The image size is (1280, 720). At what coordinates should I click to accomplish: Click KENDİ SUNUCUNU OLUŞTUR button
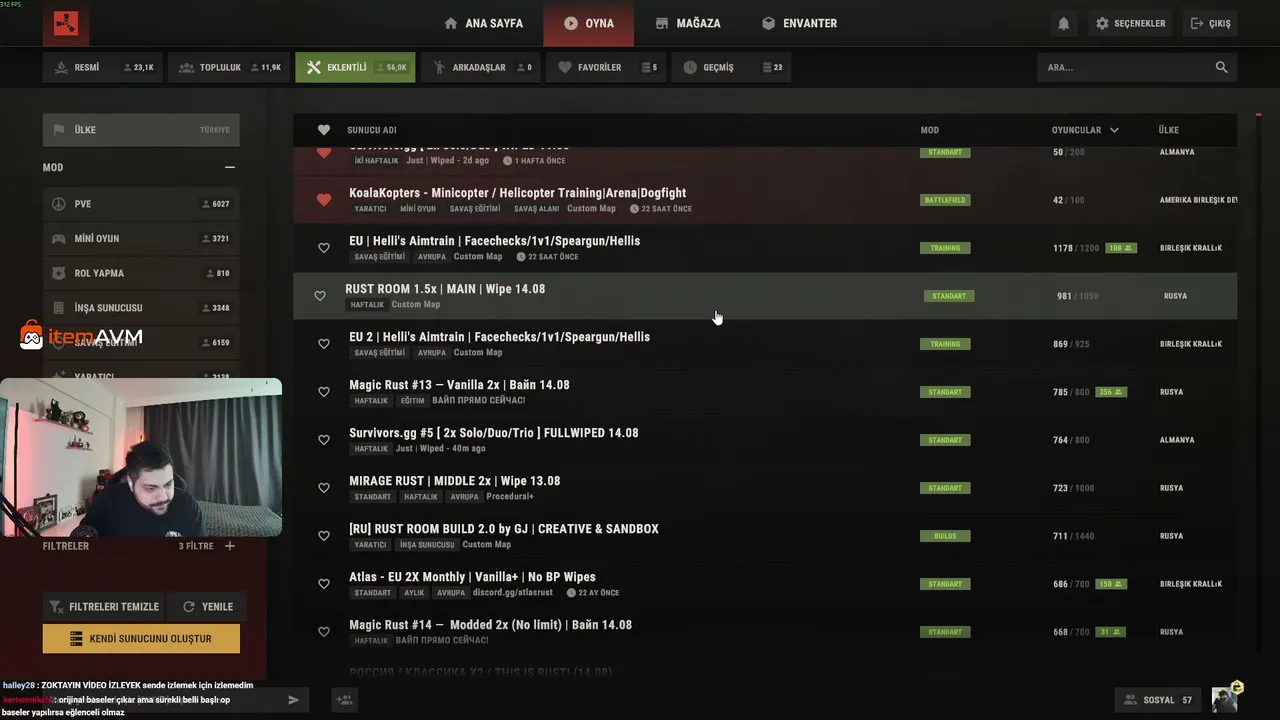[141, 638]
